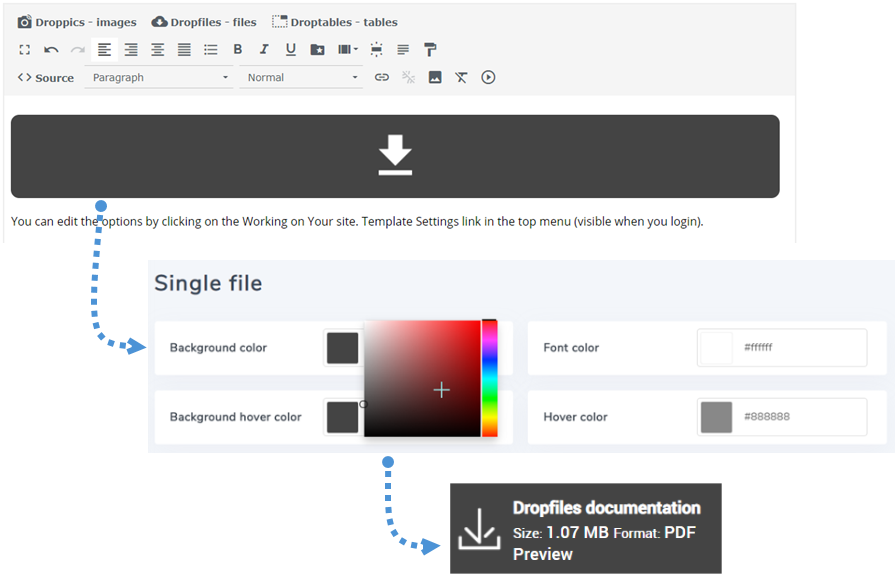895x580 pixels.
Task: Insert an image with picture icon
Action: (435, 77)
